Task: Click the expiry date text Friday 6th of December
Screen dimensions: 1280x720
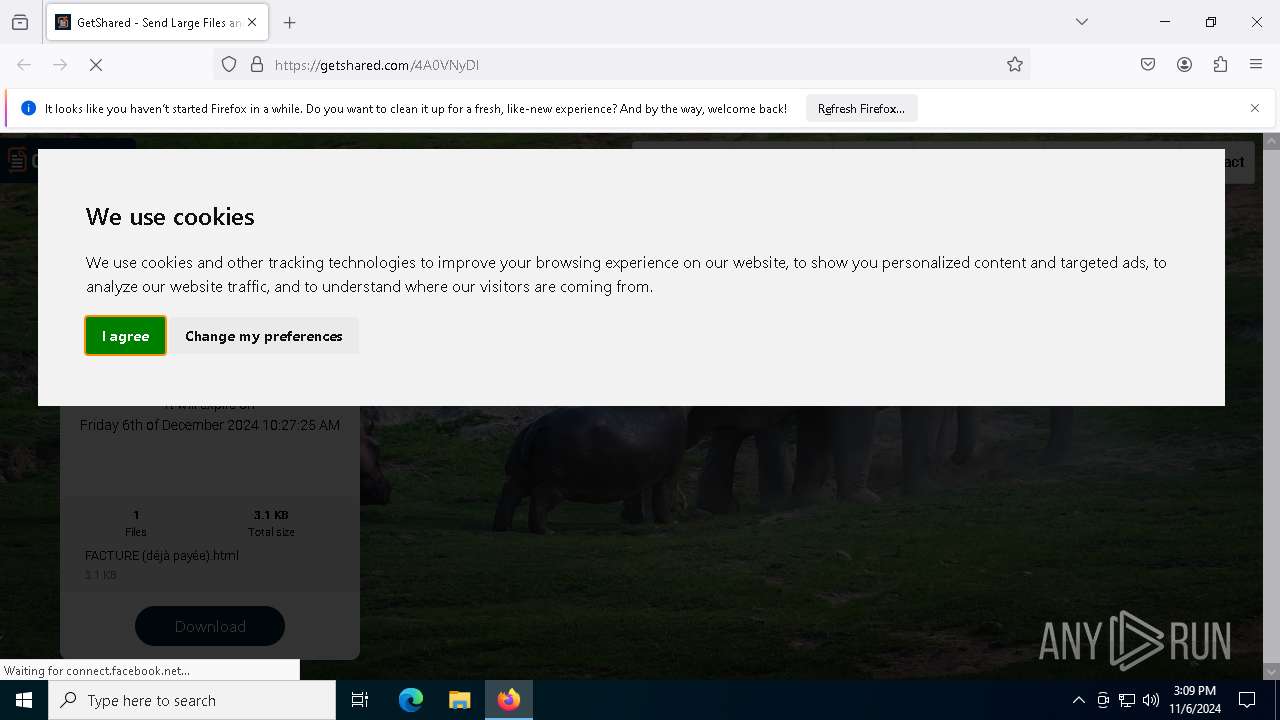Action: (x=210, y=425)
